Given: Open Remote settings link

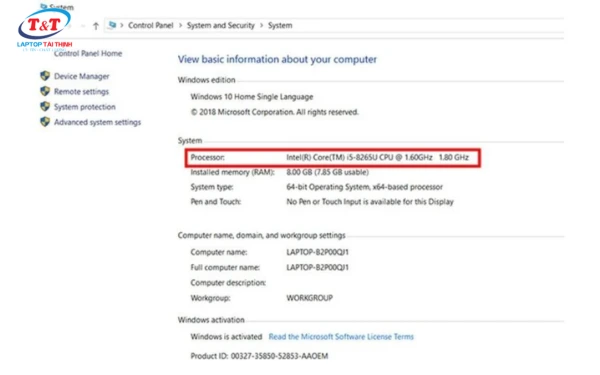Looking at the screenshot, I should pos(82,91).
